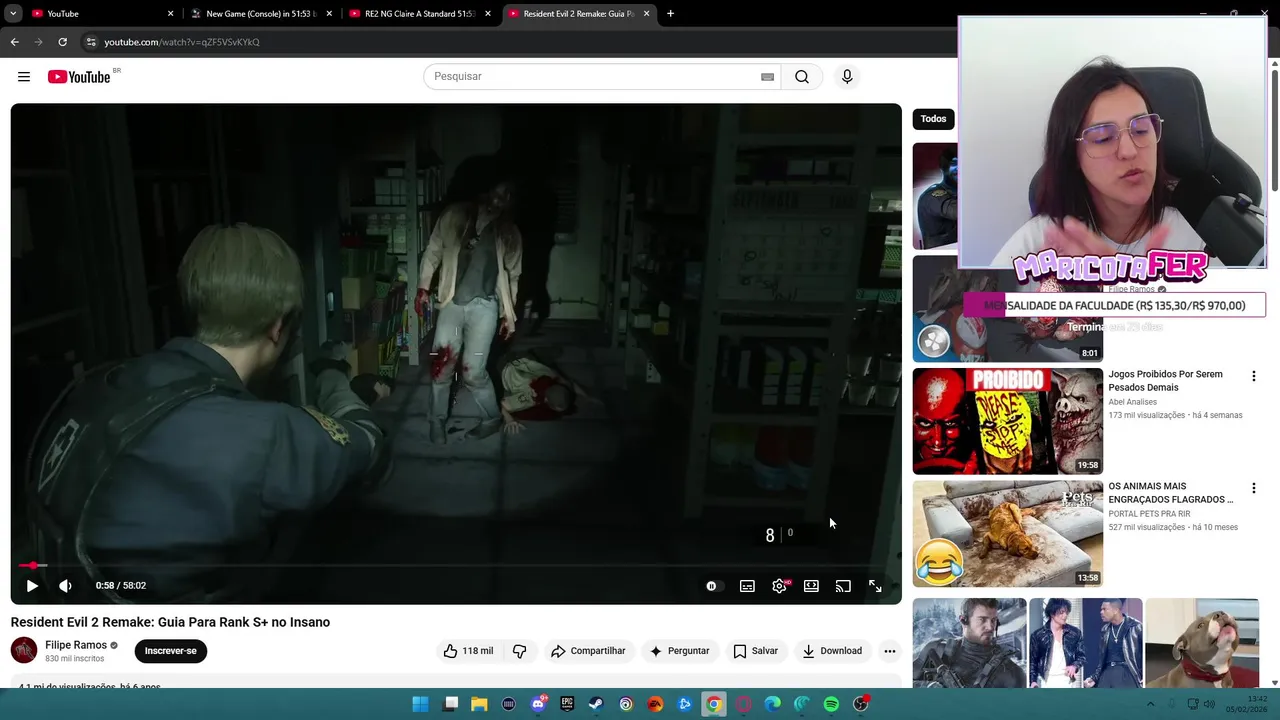Open Filipe Ramos channel name link
The height and width of the screenshot is (720, 1280).
click(76, 645)
